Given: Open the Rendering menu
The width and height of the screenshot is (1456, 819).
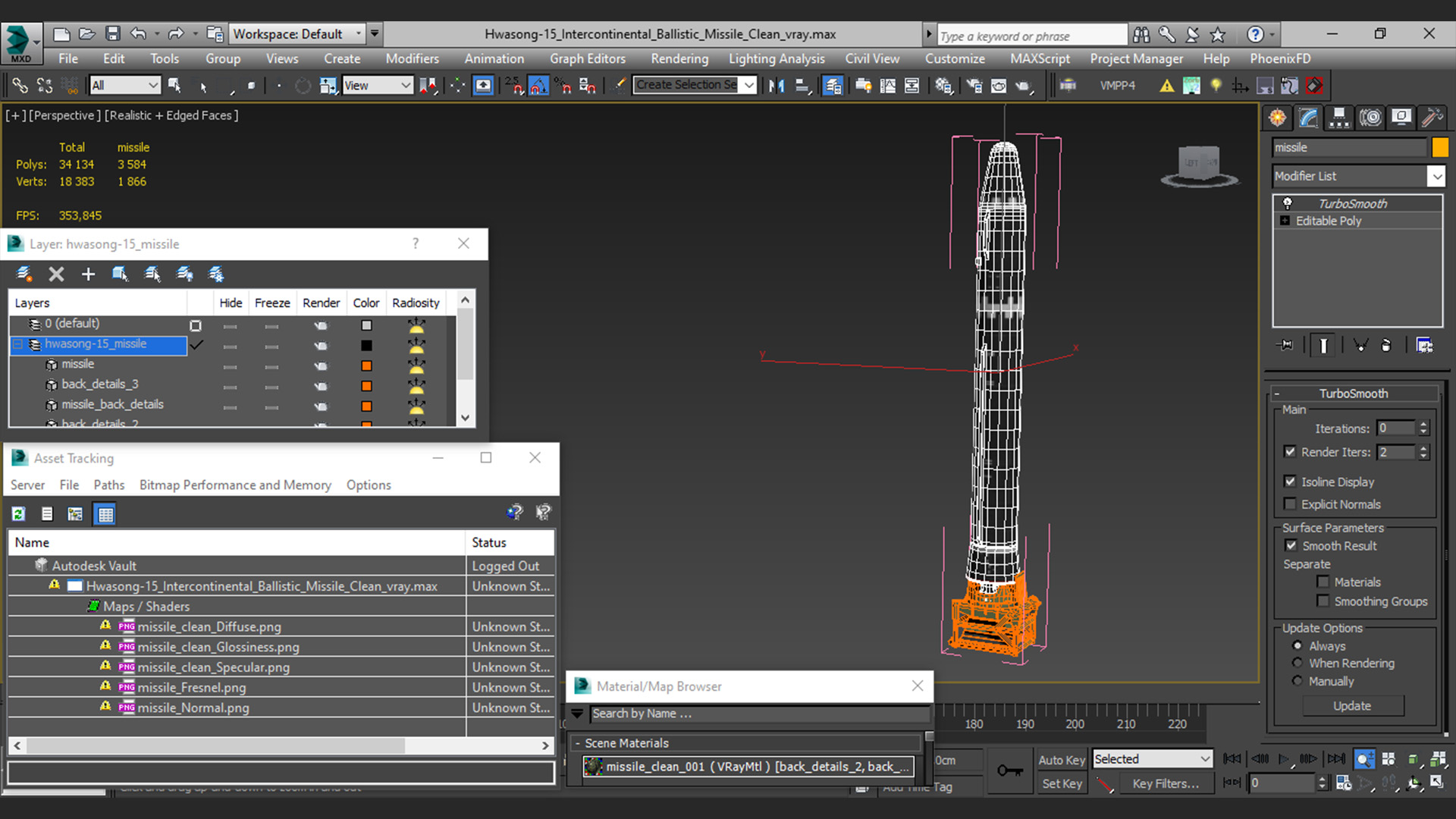Looking at the screenshot, I should coord(679,58).
